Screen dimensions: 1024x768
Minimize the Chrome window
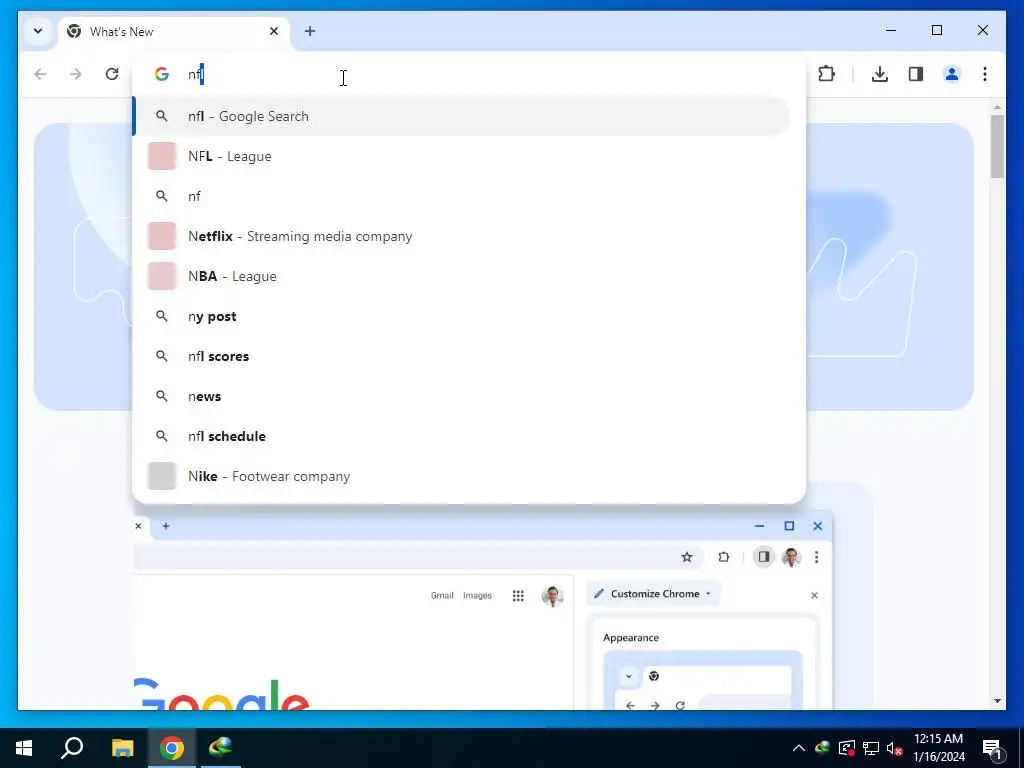tap(891, 31)
